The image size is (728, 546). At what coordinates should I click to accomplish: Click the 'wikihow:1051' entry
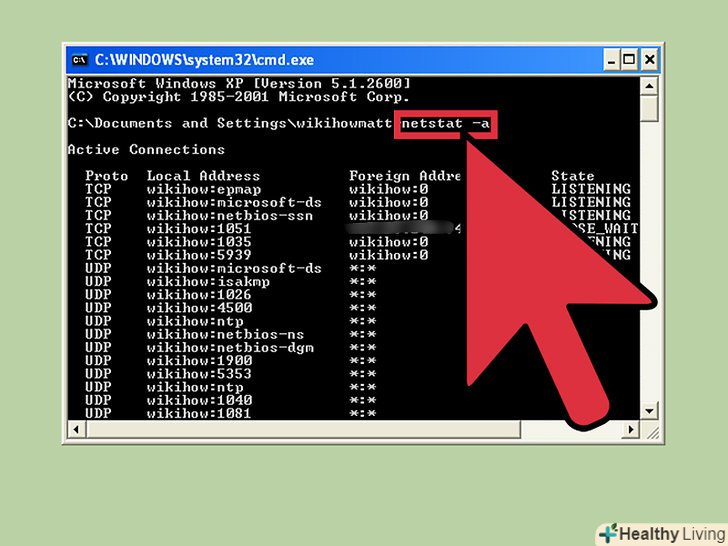coord(199,229)
